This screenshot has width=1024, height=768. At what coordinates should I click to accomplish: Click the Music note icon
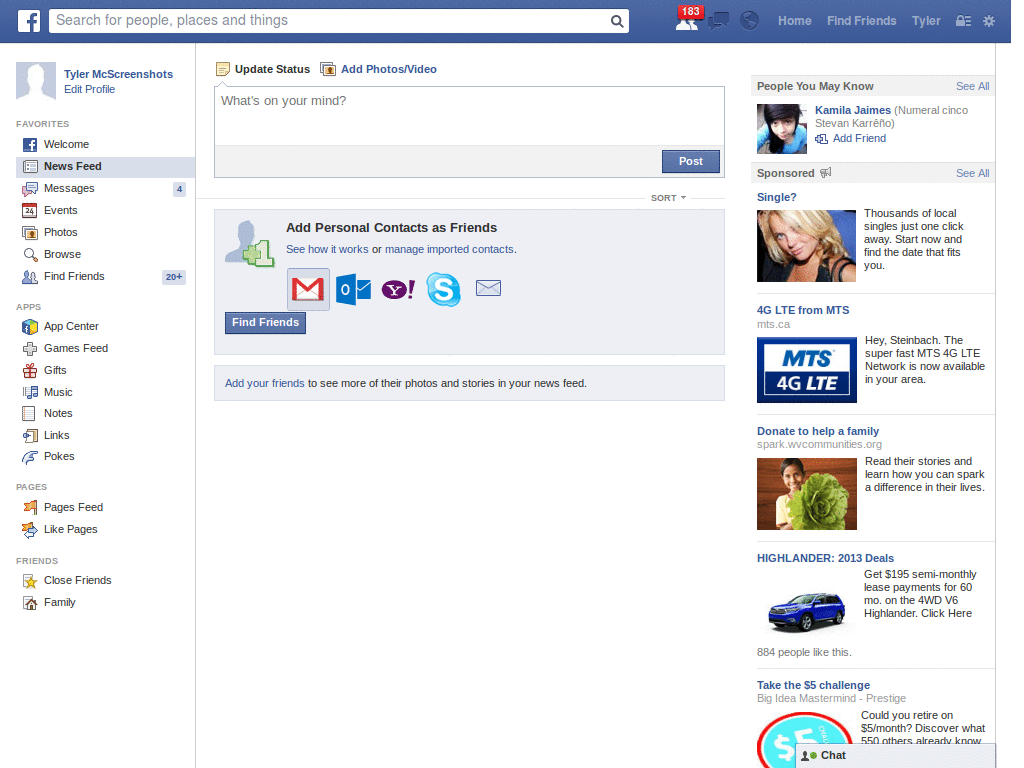point(30,392)
